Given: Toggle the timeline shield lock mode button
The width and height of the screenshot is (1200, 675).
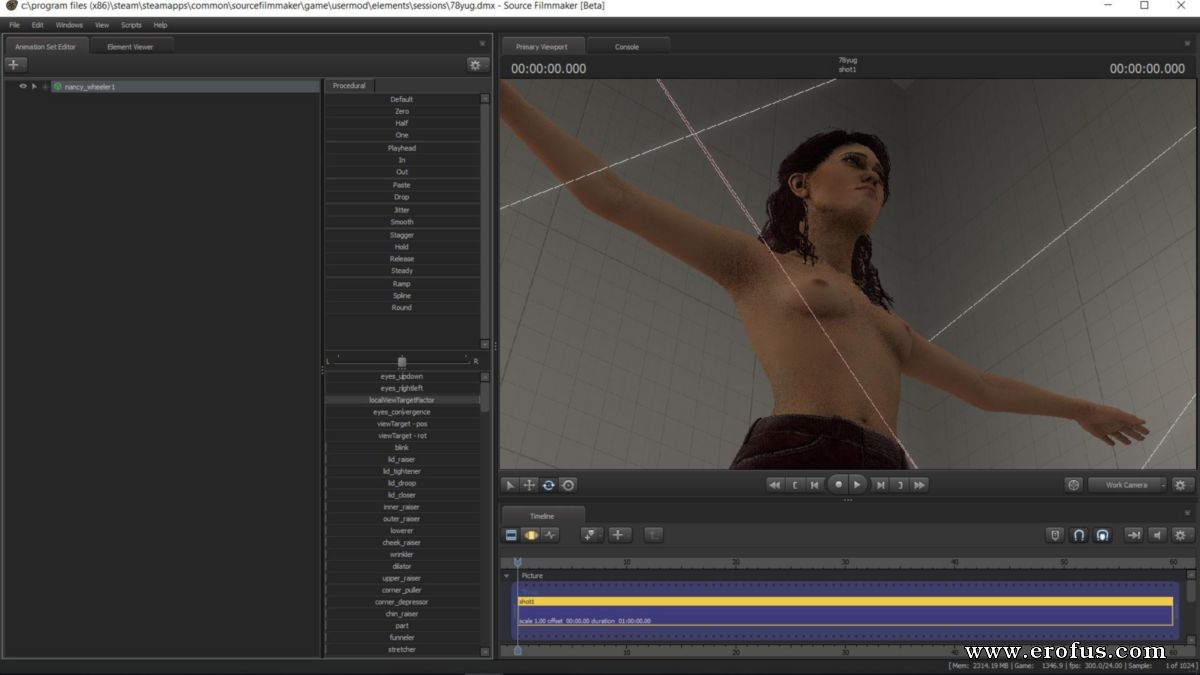Looking at the screenshot, I should click(1054, 535).
